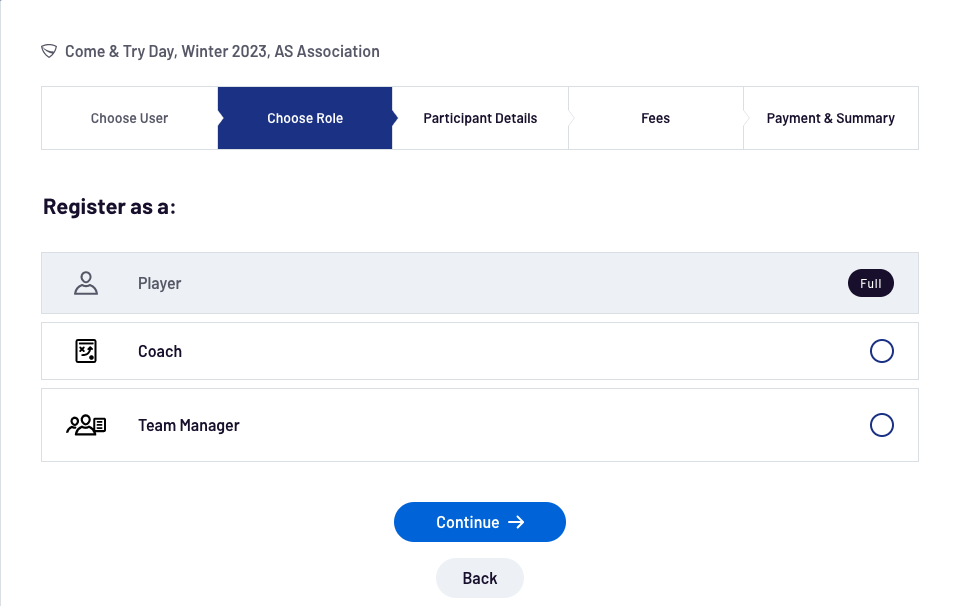Screen dimensions: 955x606
Task: Open the Choose Role step tab
Action: [x=305, y=118]
